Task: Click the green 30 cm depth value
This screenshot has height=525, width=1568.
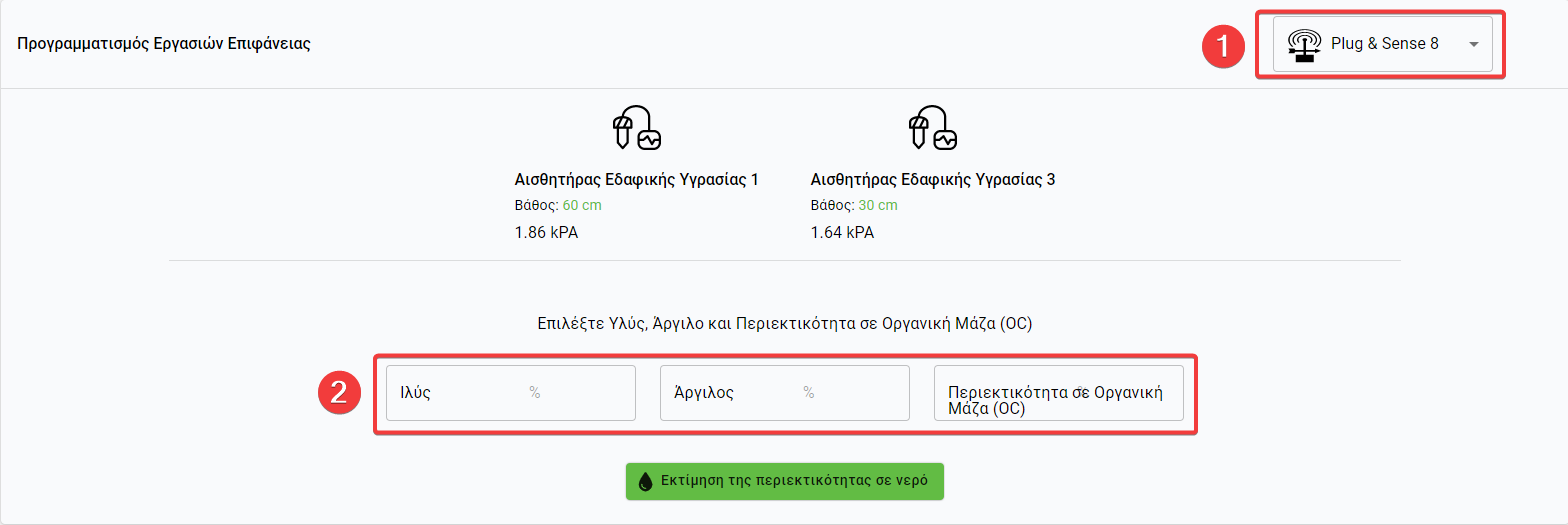Action: (878, 206)
